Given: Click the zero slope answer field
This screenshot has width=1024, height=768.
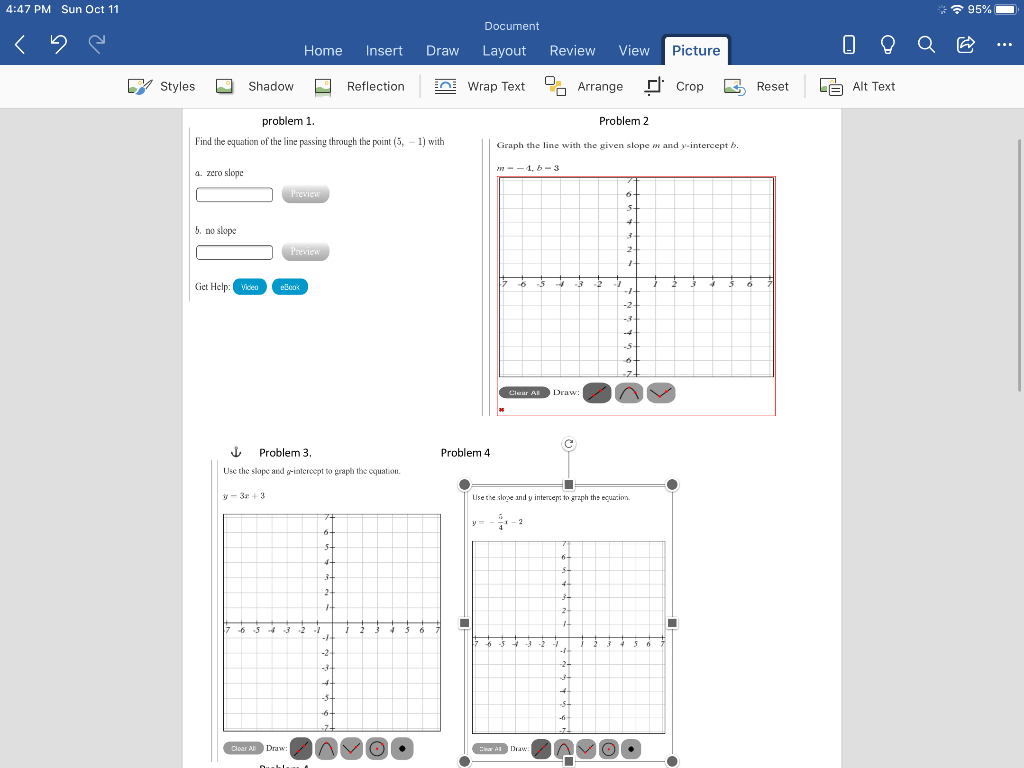Looking at the screenshot, I should tap(234, 194).
